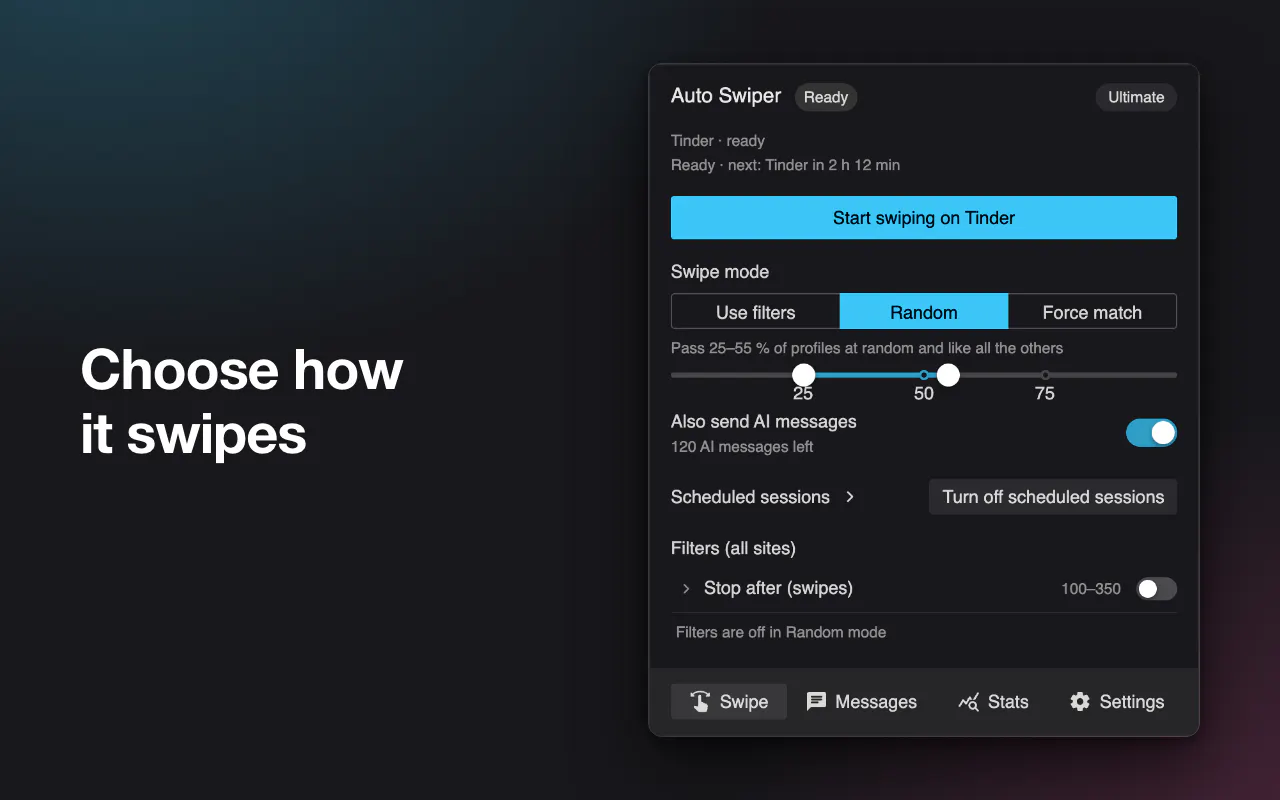Click the Ready status badge

826,97
